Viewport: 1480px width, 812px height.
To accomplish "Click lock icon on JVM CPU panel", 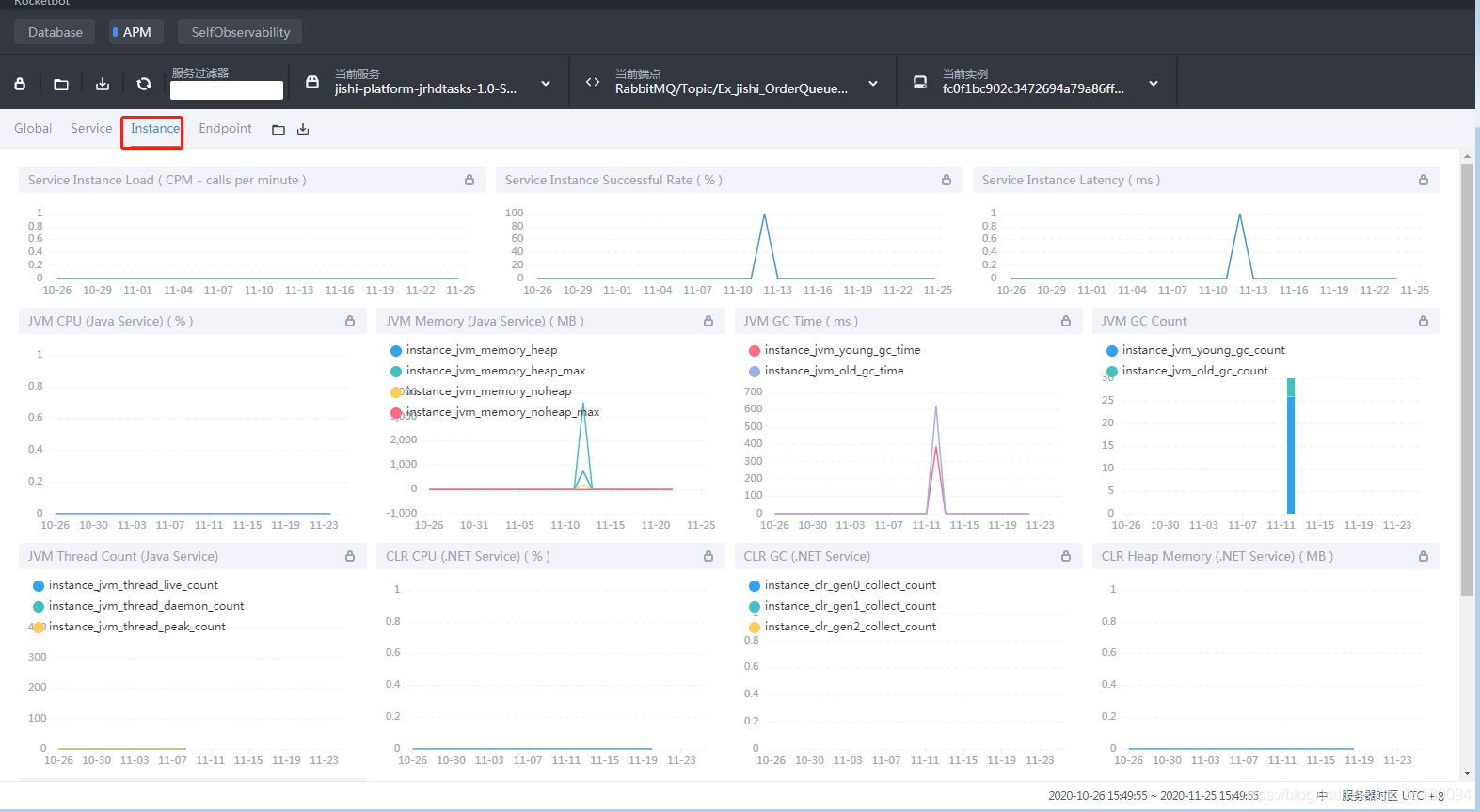I will (350, 321).
